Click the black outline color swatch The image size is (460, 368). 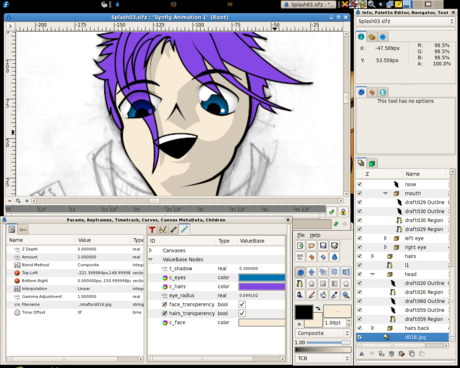point(304,312)
